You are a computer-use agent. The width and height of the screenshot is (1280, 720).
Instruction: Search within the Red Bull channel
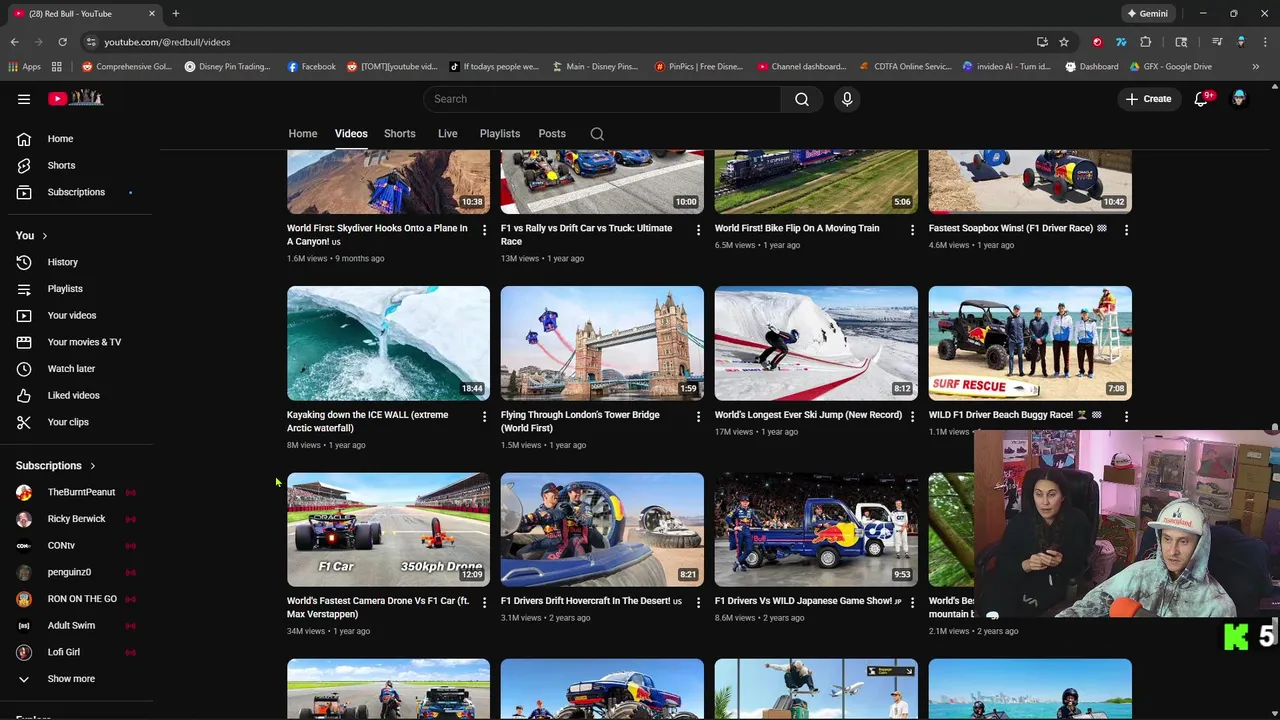pyautogui.click(x=597, y=134)
